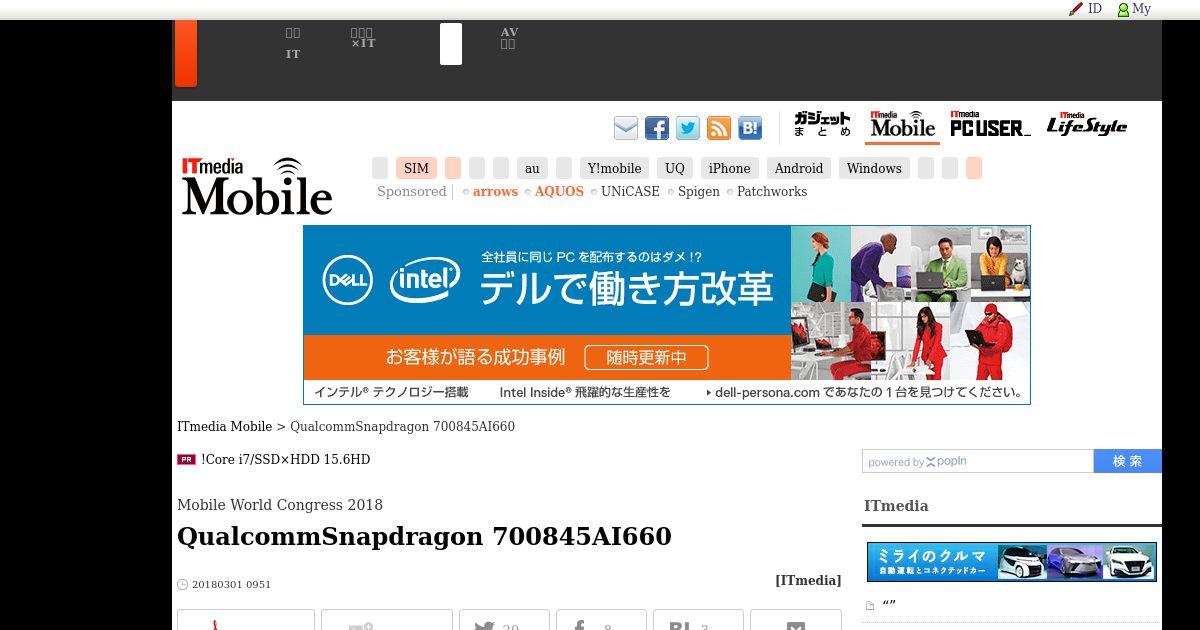1200x630 pixels.
Task: Click the email envelope share icon
Action: point(626,128)
